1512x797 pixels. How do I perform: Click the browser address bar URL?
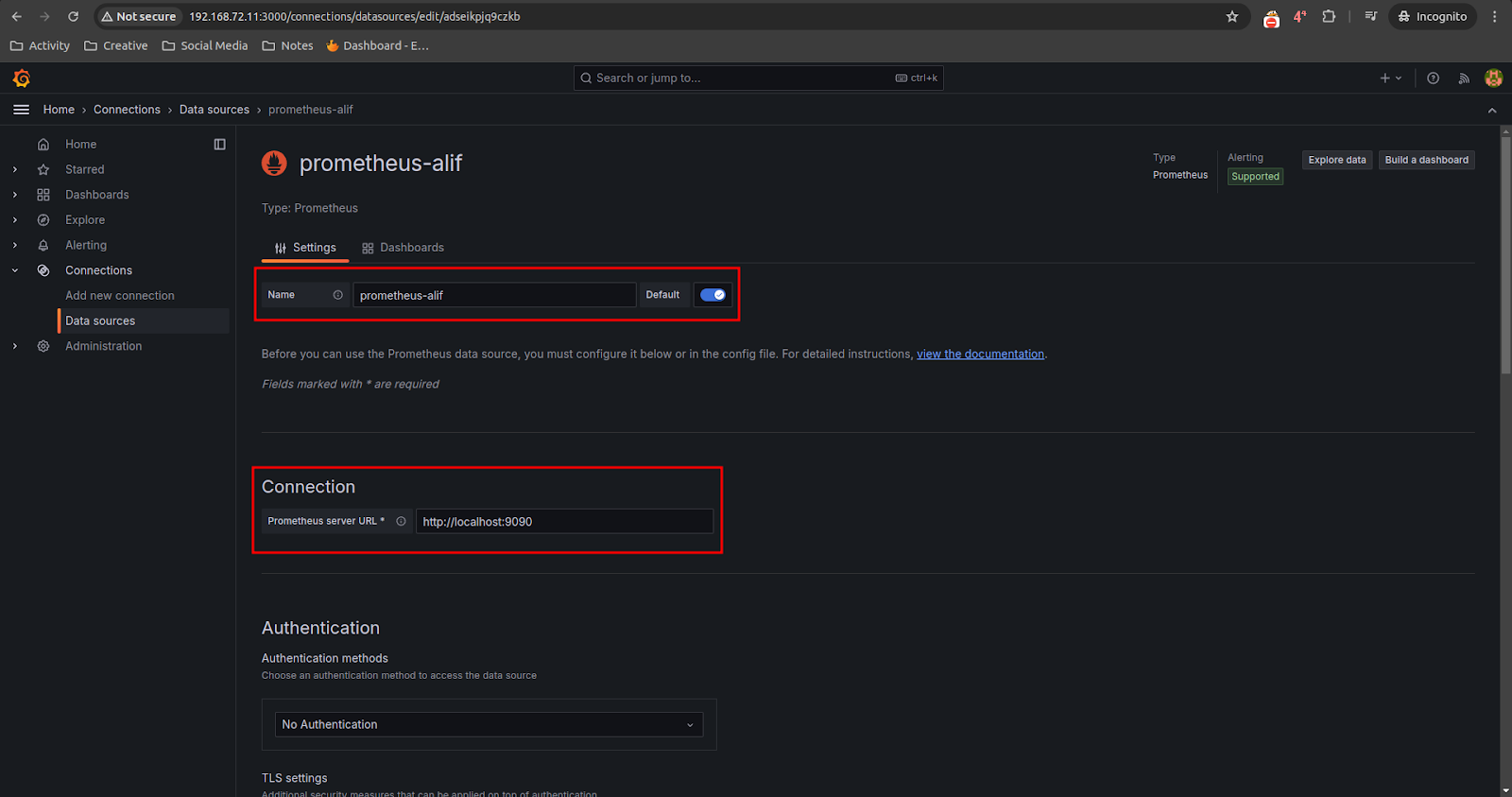pyautogui.click(x=354, y=16)
